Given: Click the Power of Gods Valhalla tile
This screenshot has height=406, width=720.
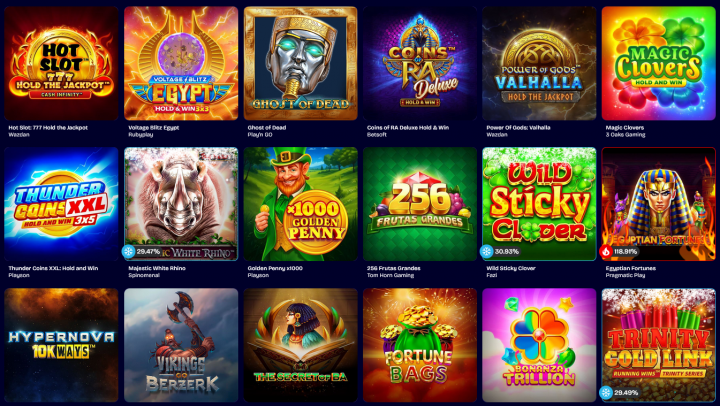Looking at the screenshot, I should tap(539, 63).
